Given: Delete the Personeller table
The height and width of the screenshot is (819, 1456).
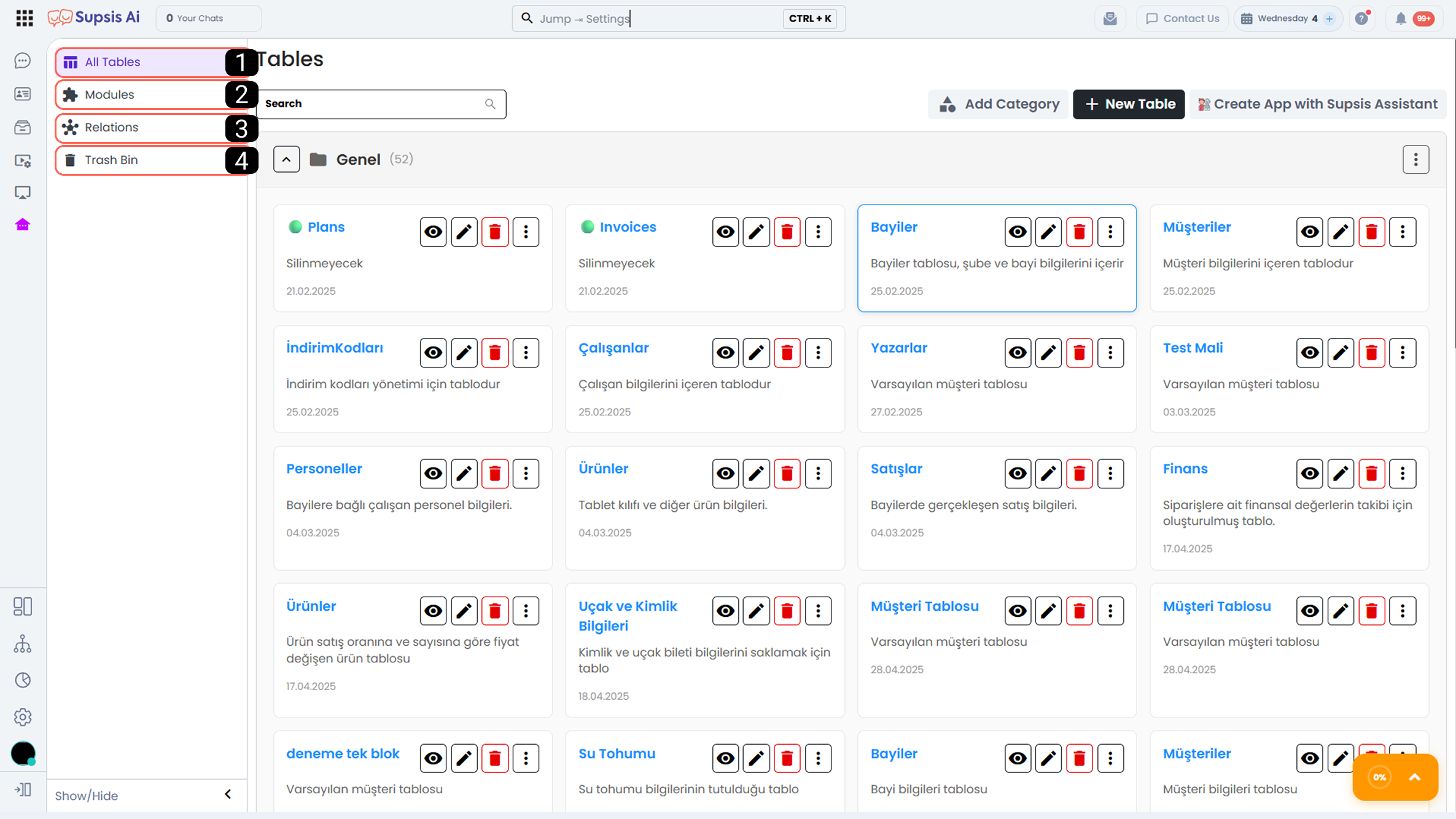Looking at the screenshot, I should pyautogui.click(x=495, y=474).
